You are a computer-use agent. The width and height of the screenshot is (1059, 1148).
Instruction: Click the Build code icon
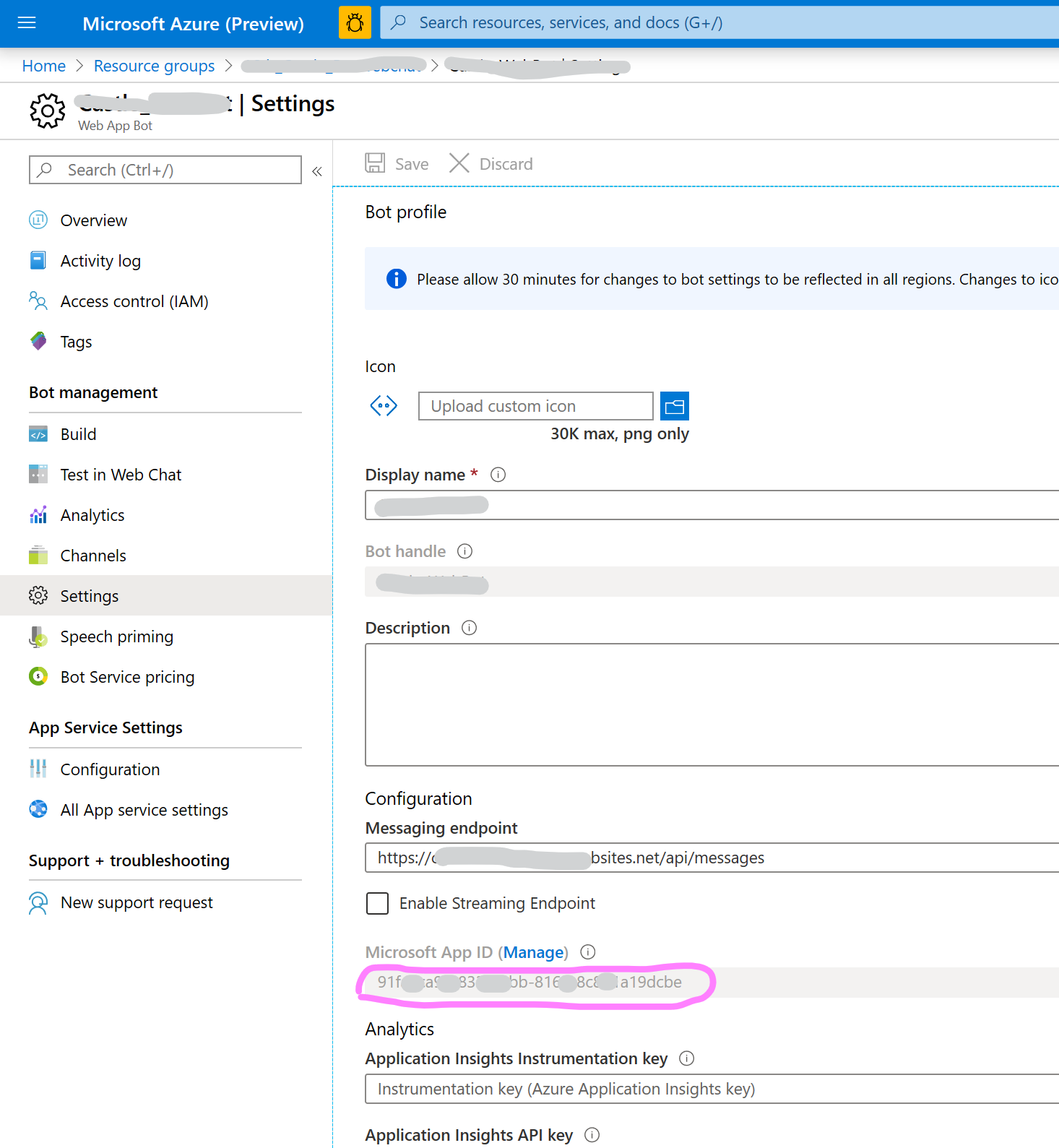(38, 433)
